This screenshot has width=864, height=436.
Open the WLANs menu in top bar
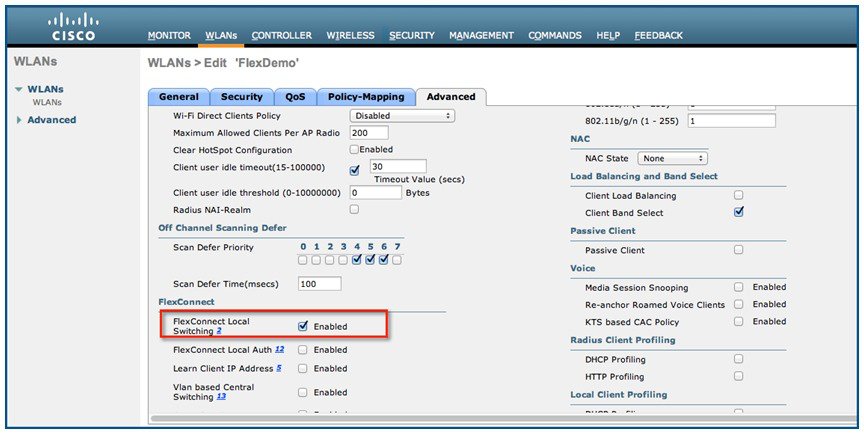pos(221,35)
